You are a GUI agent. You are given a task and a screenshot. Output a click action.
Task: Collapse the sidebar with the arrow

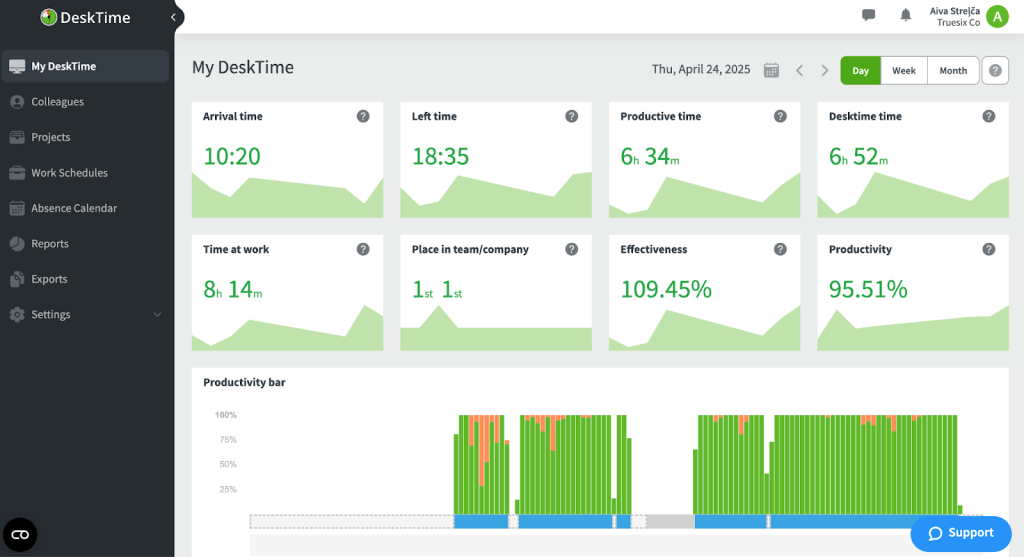click(x=173, y=17)
